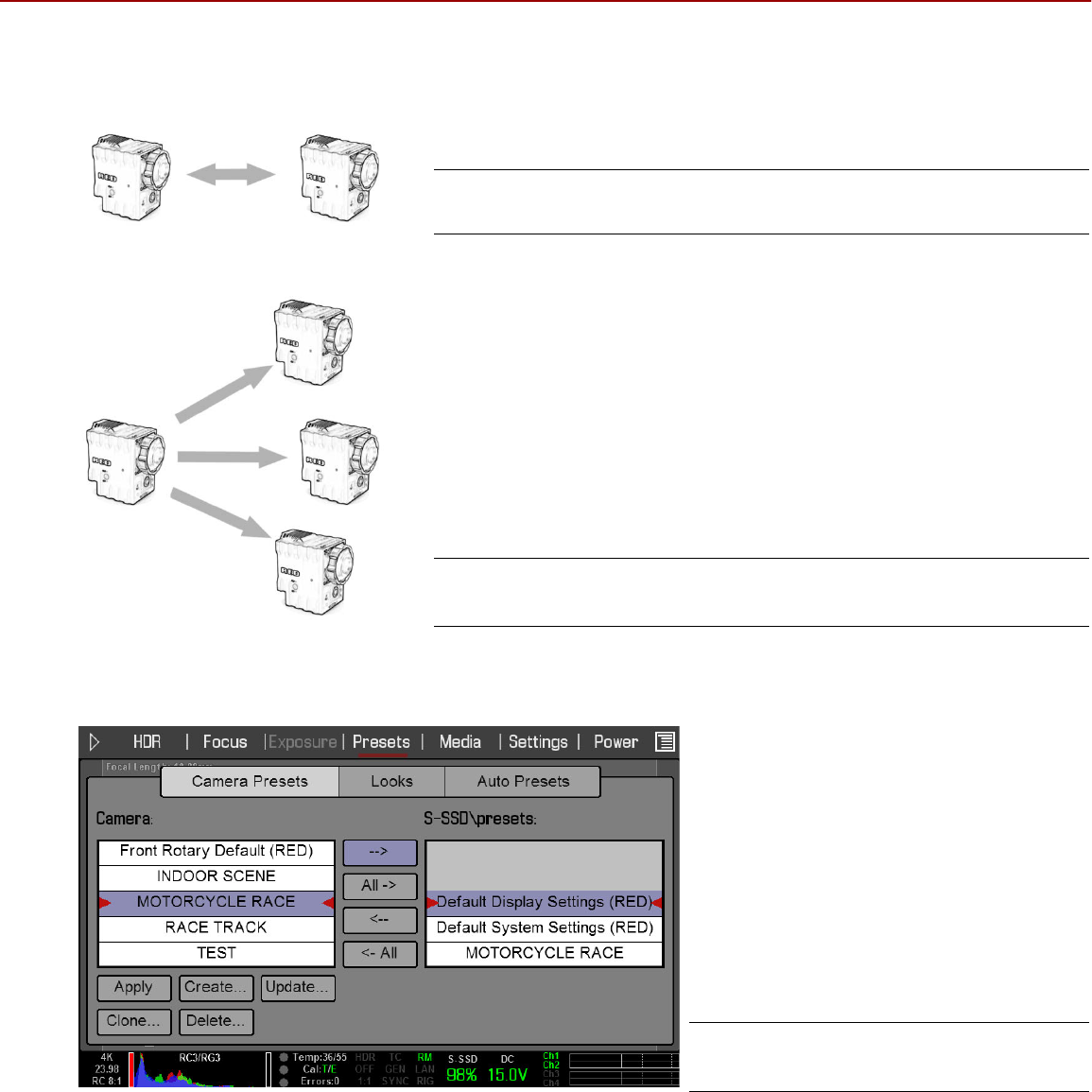
Task: Click the RC 8:1 compression readout
Action: [x=107, y=1081]
